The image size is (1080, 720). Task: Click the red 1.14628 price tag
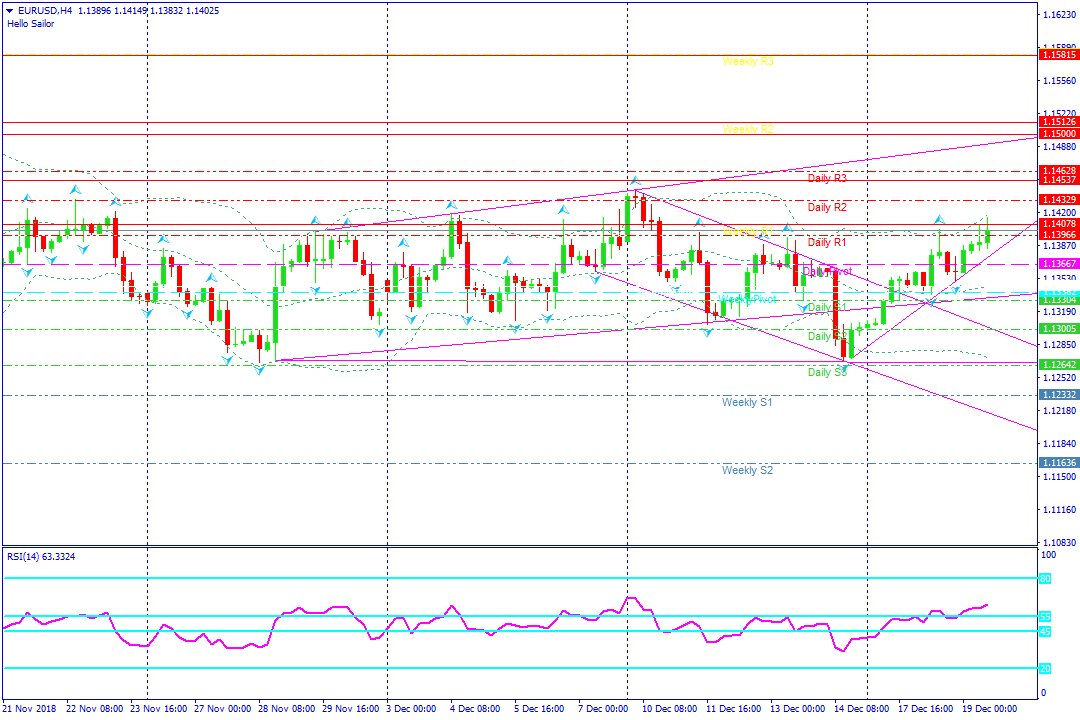click(x=1059, y=170)
